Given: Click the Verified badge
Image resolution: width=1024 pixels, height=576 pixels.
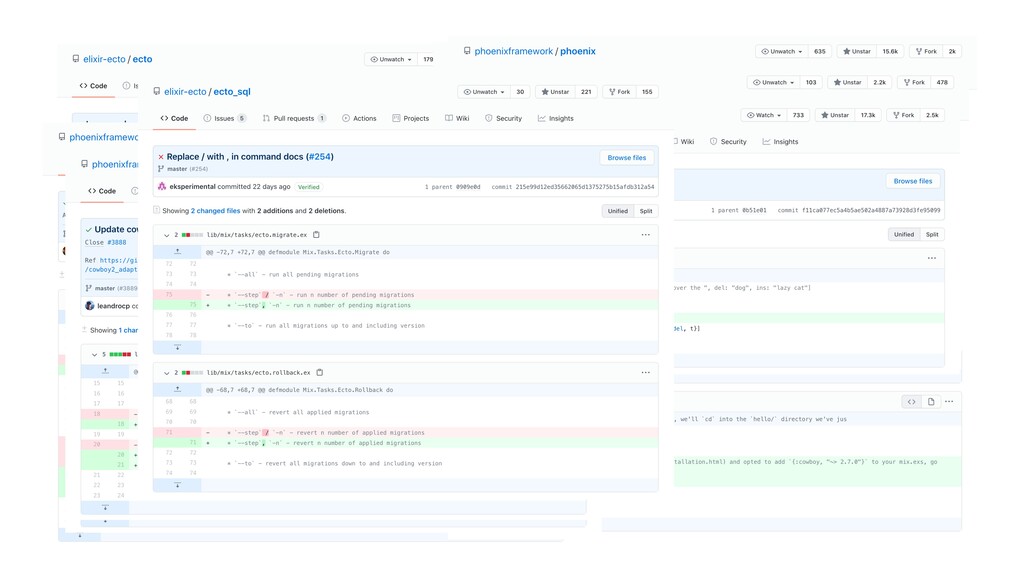Looking at the screenshot, I should 308,187.
